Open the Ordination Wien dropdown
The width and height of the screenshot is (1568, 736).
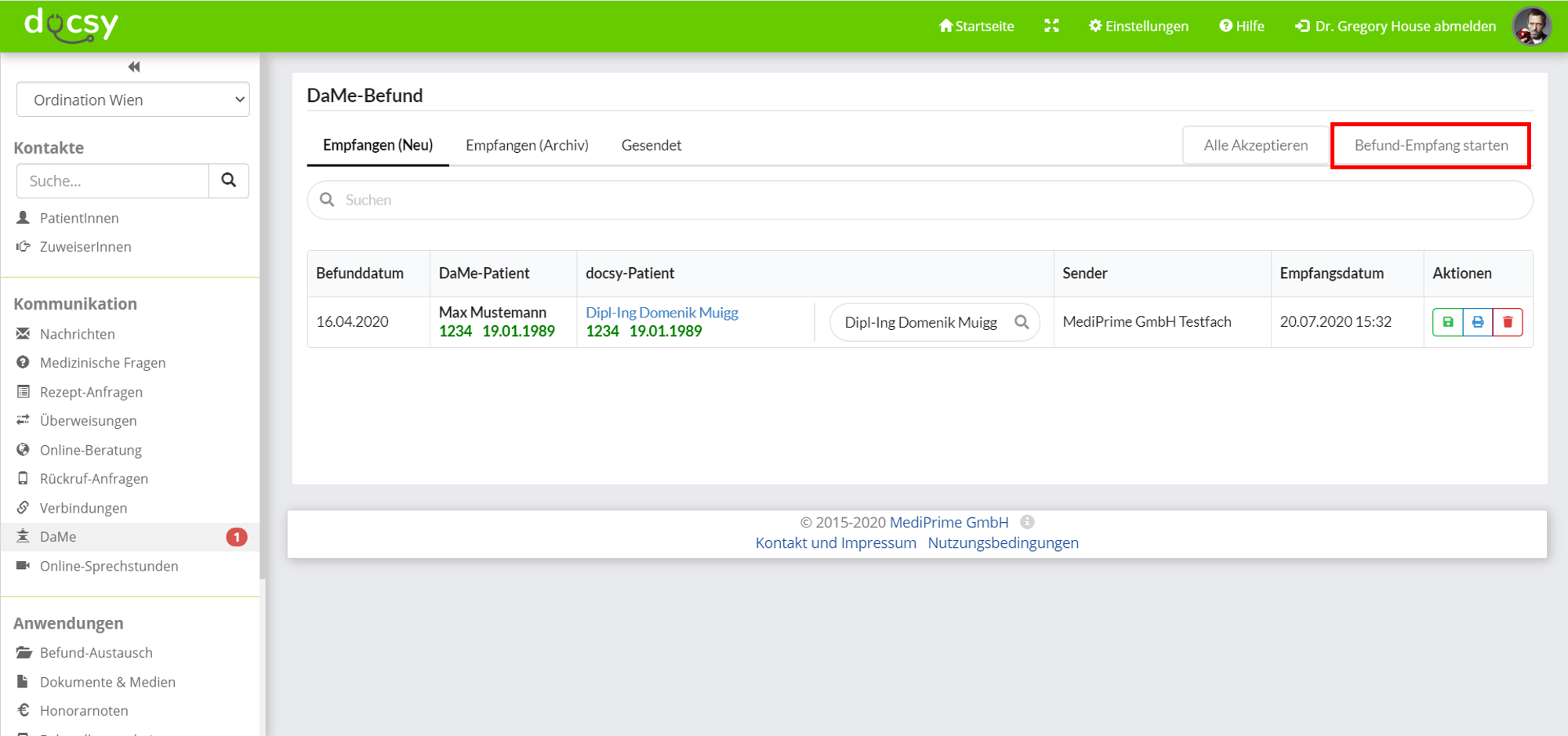(x=133, y=100)
